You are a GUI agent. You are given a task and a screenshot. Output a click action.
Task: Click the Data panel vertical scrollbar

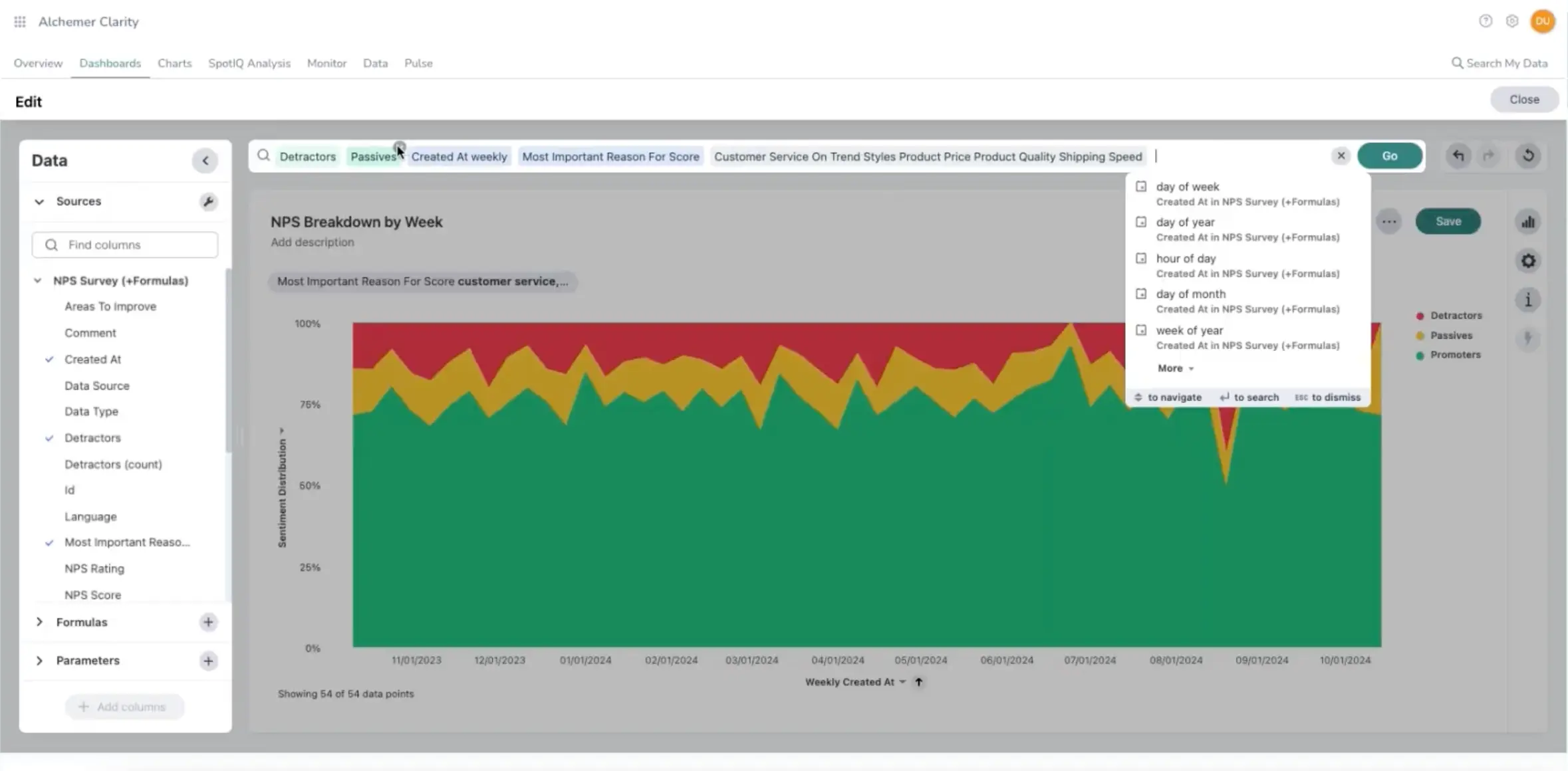(228, 360)
